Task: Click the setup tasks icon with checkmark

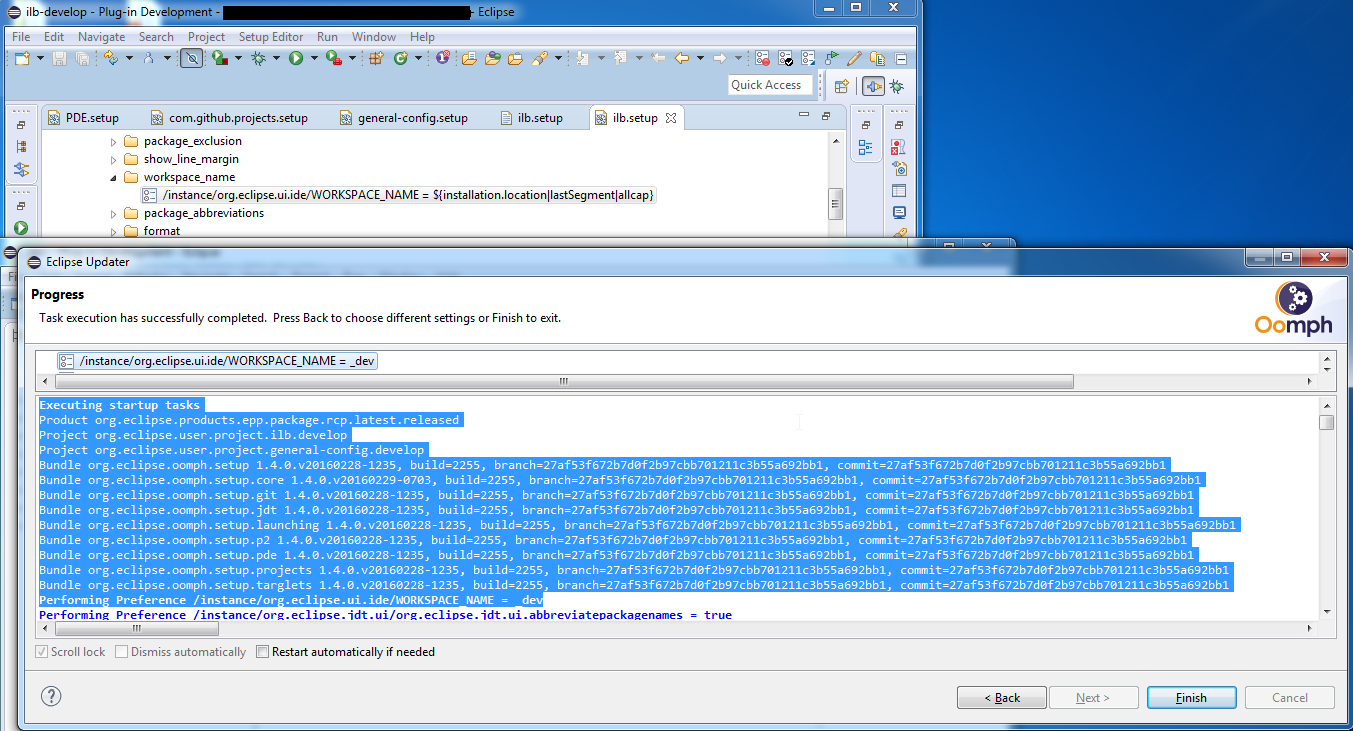Action: click(785, 58)
